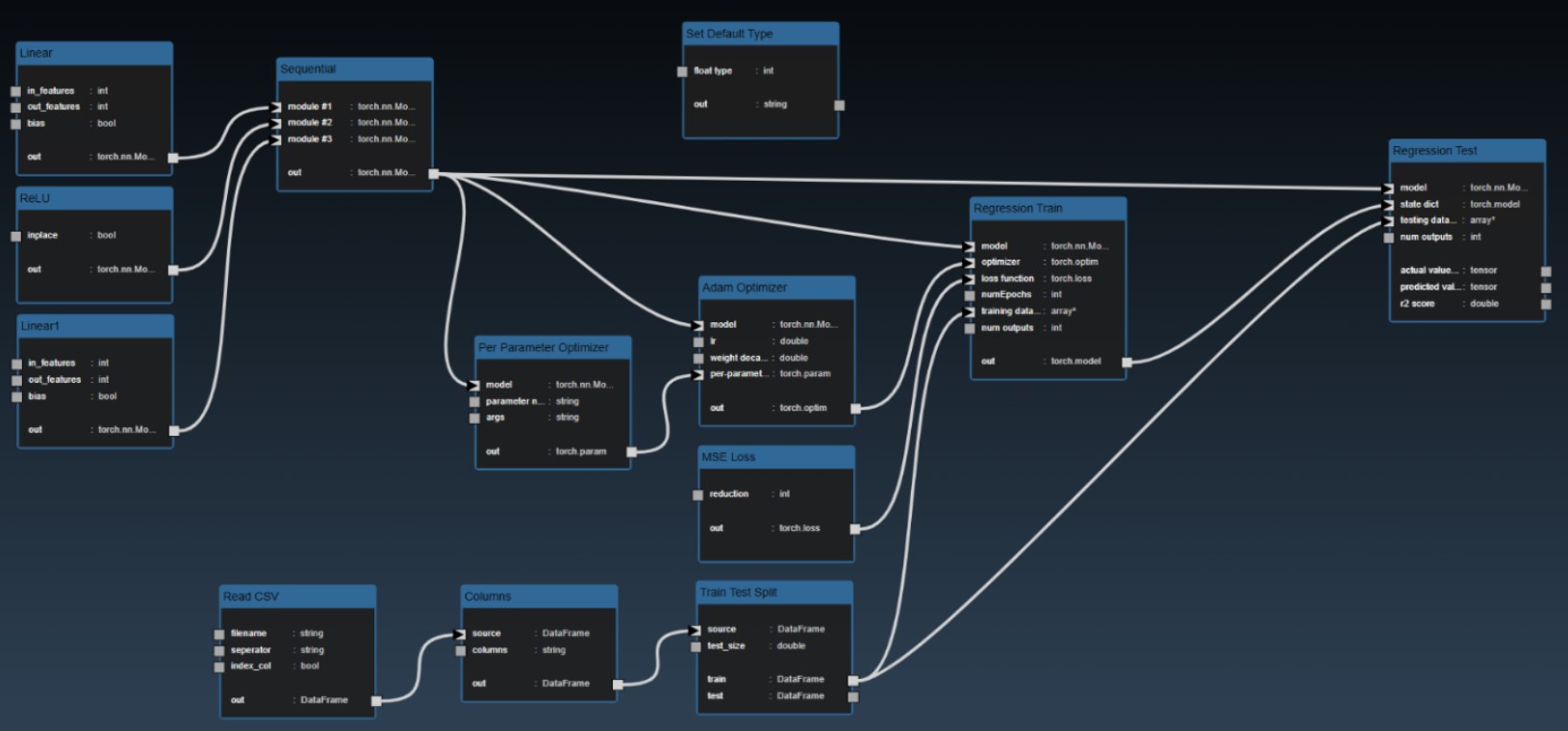Viewport: 1568px width, 731px height.
Task: Click the Linear node's in_features input port
Action: pyautogui.click(x=15, y=91)
